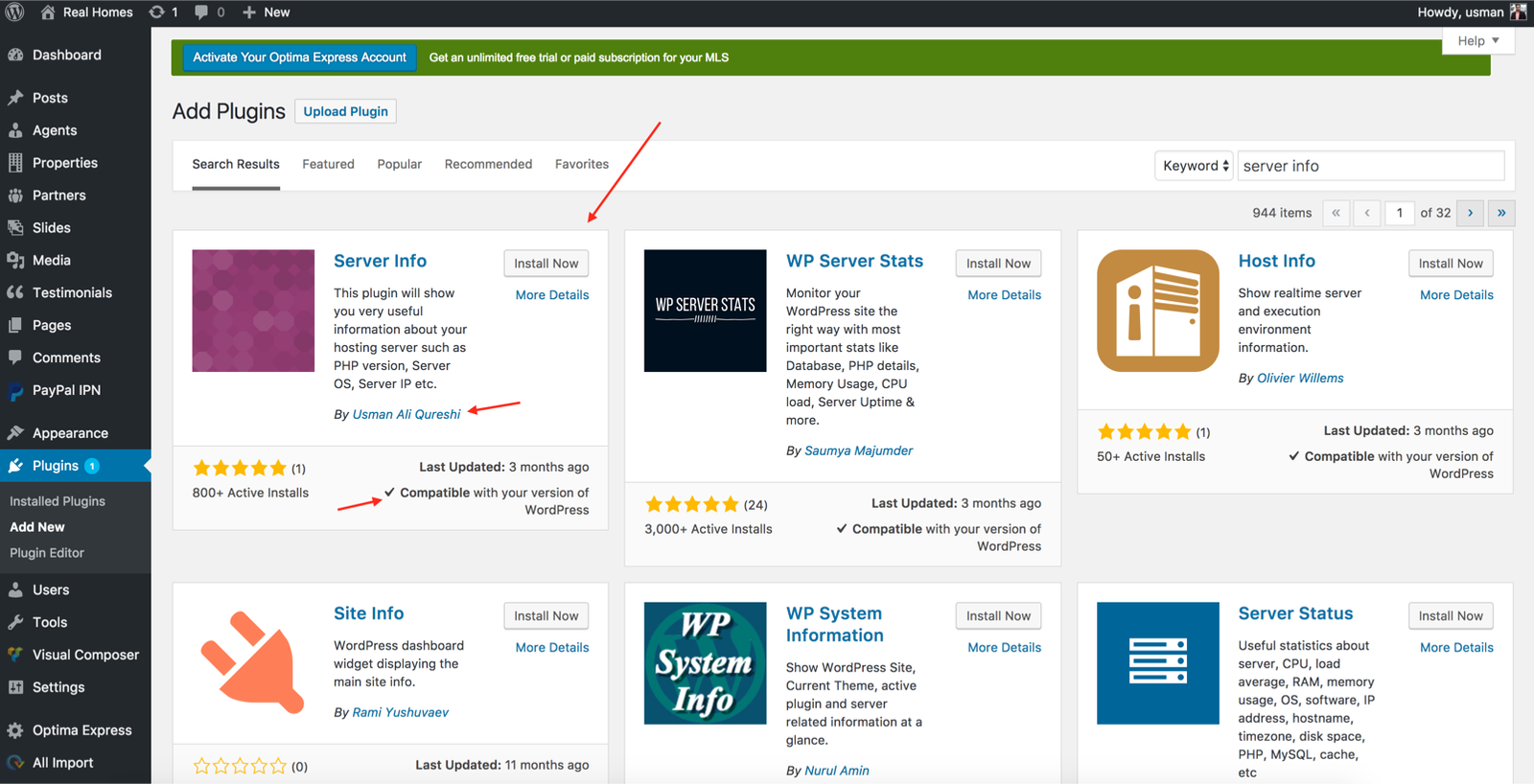Click the Plugins plug icon
The width and height of the screenshot is (1534, 784).
(x=15, y=466)
